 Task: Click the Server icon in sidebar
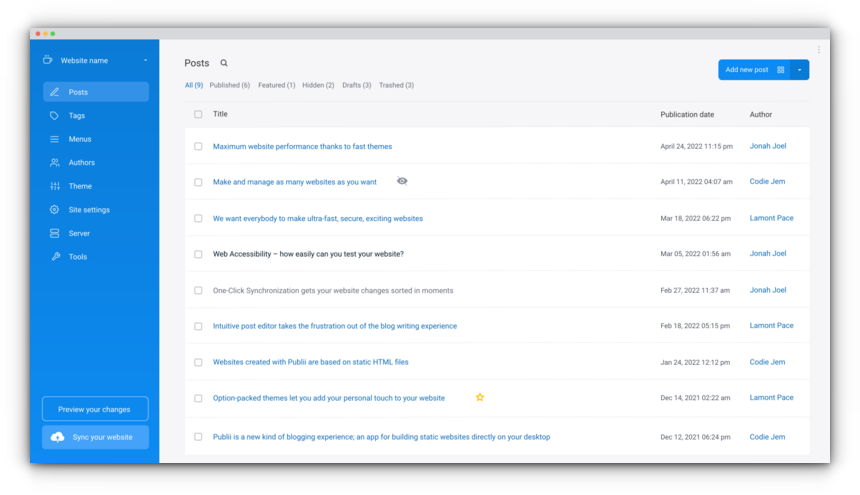(55, 233)
